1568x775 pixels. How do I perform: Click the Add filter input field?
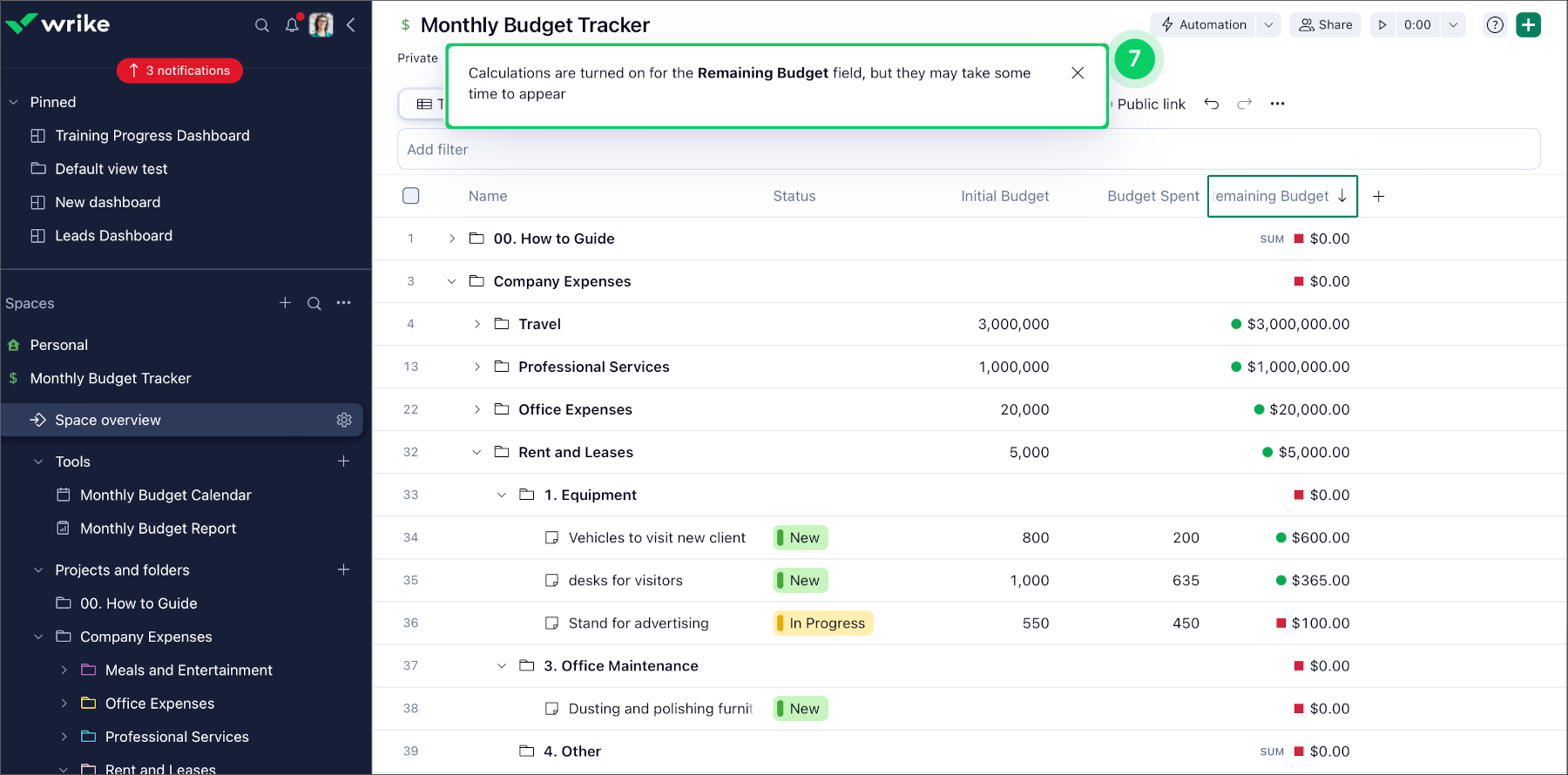(x=967, y=150)
